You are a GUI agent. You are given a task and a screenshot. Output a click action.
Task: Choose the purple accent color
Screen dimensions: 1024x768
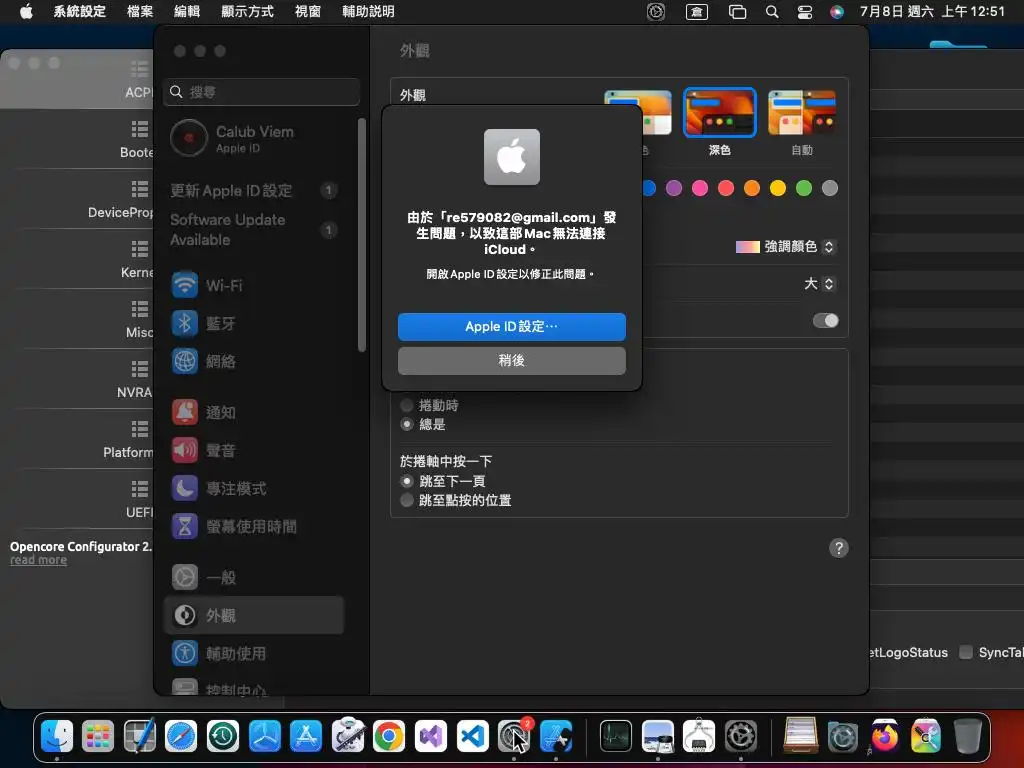click(674, 188)
